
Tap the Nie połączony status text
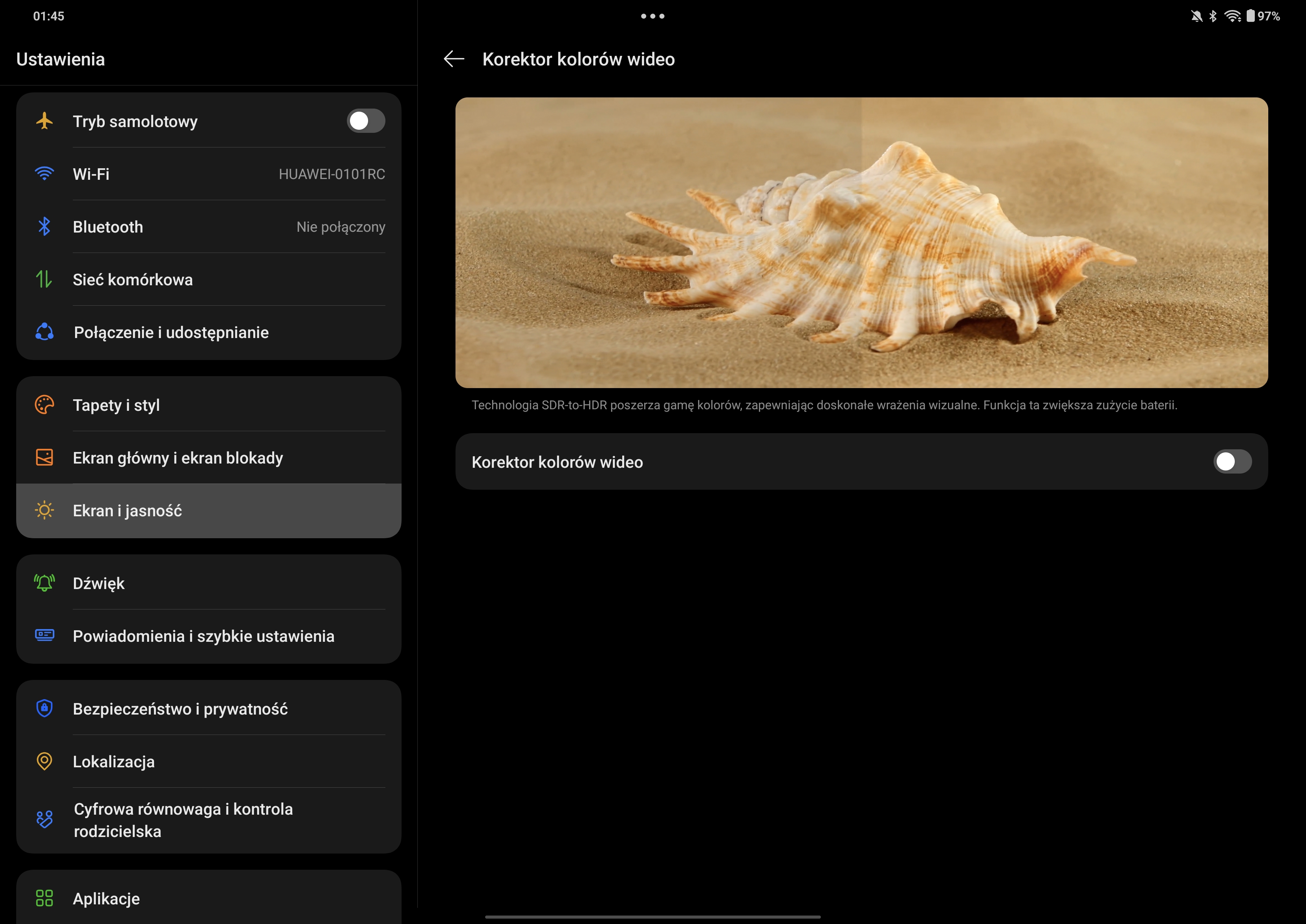tap(341, 226)
